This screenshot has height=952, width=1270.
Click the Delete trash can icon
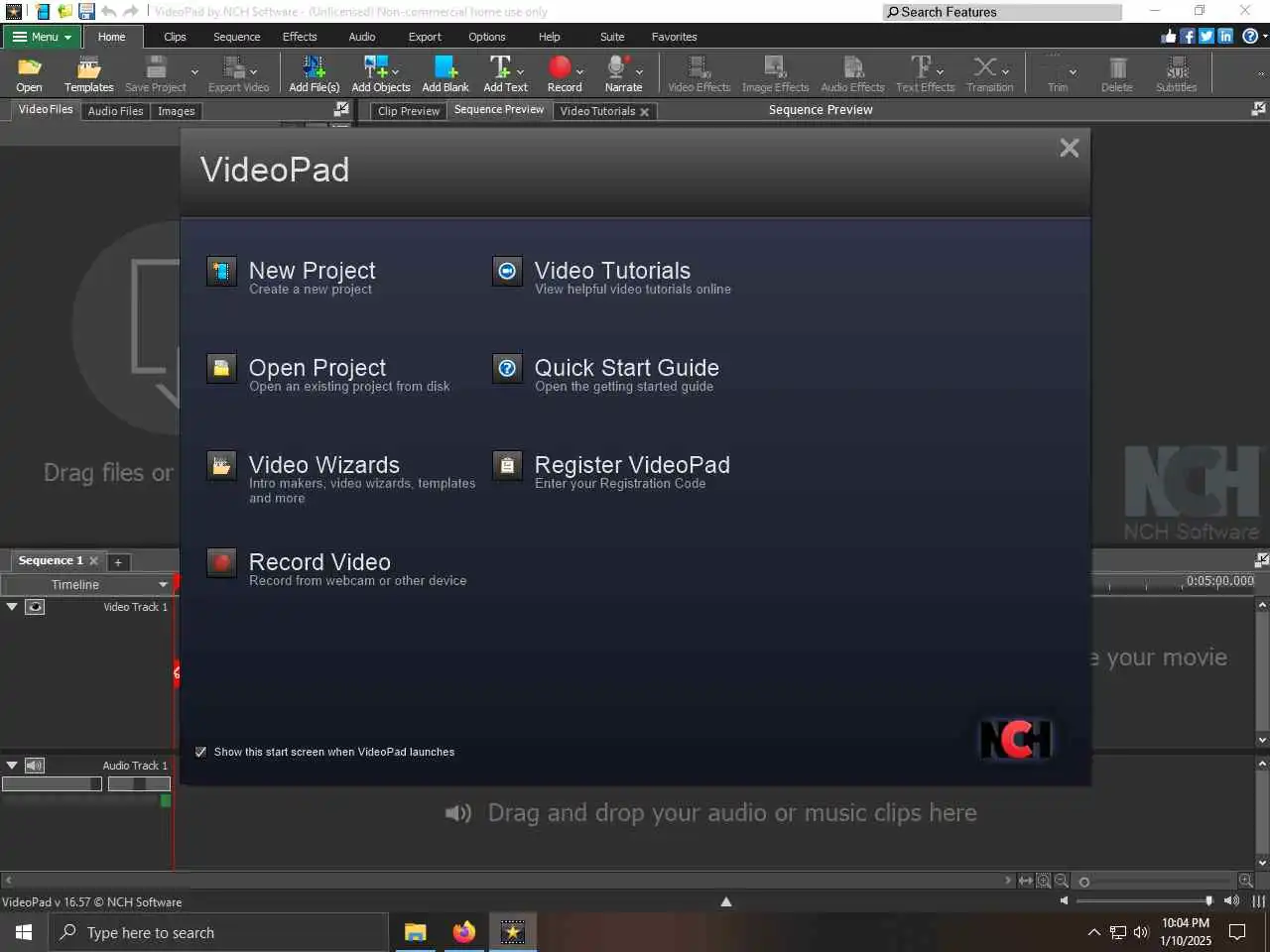click(x=1117, y=67)
